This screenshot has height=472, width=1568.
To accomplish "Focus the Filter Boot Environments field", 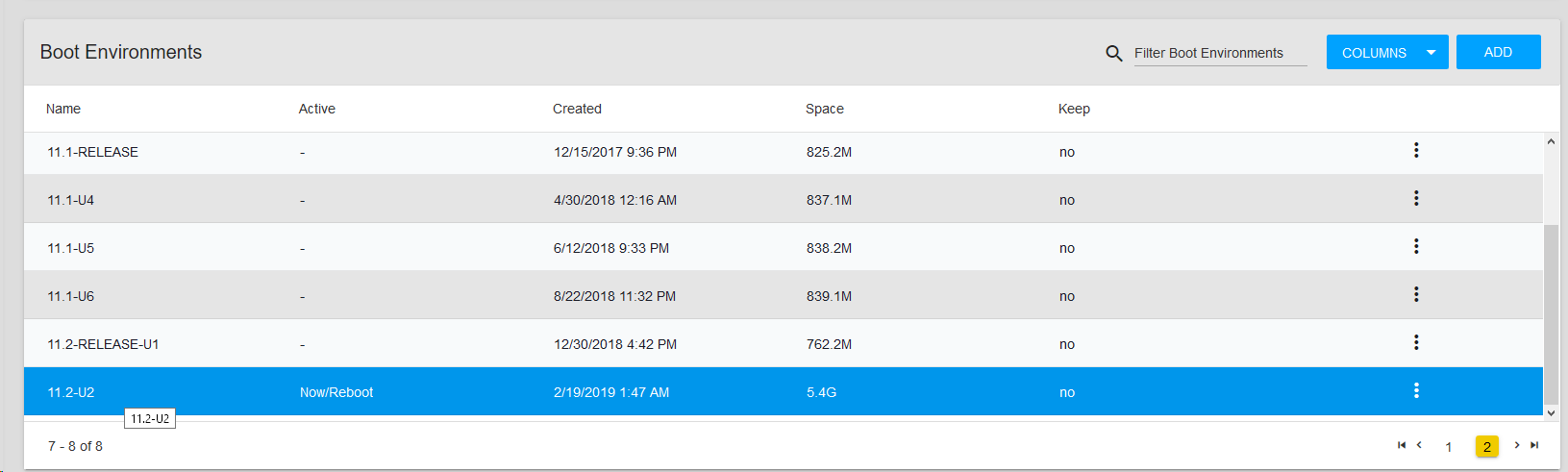I will 1219,54.
